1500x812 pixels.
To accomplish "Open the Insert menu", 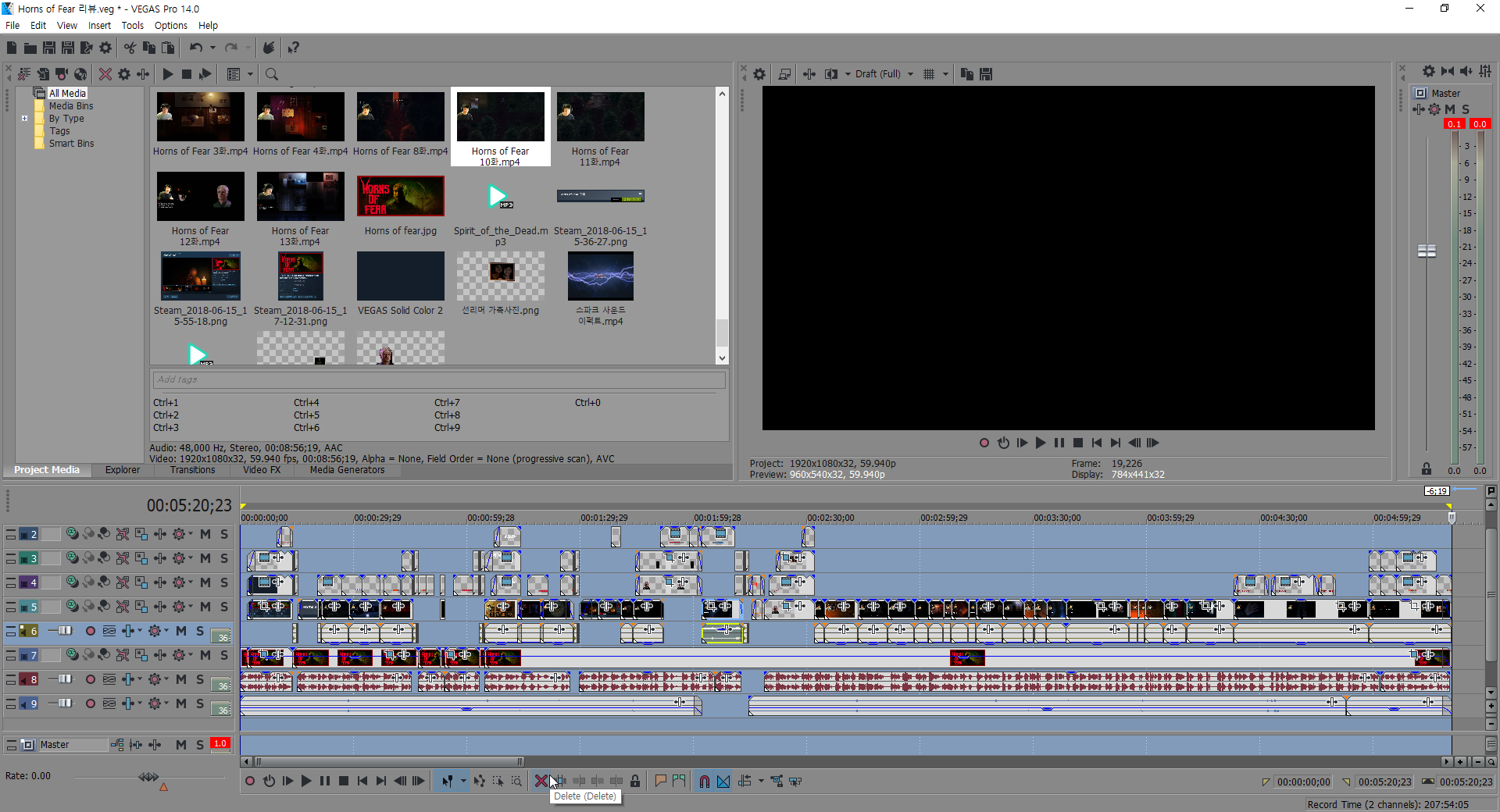I will (99, 26).
